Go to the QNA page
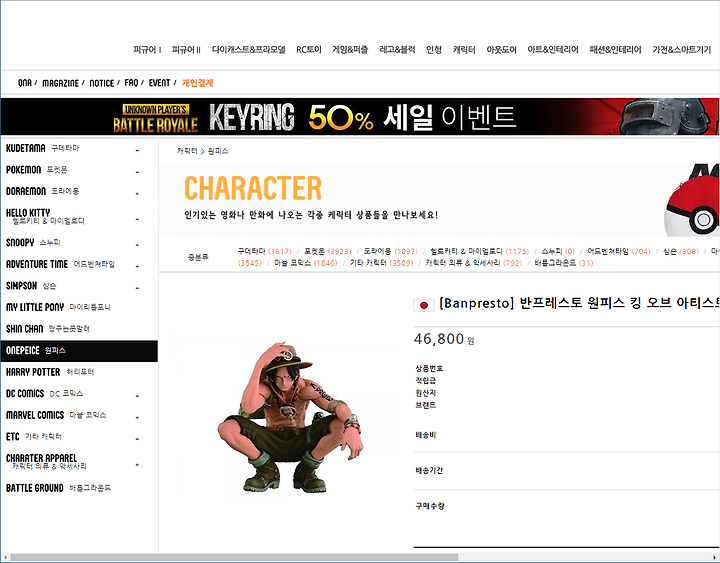The image size is (720, 563). (25, 83)
